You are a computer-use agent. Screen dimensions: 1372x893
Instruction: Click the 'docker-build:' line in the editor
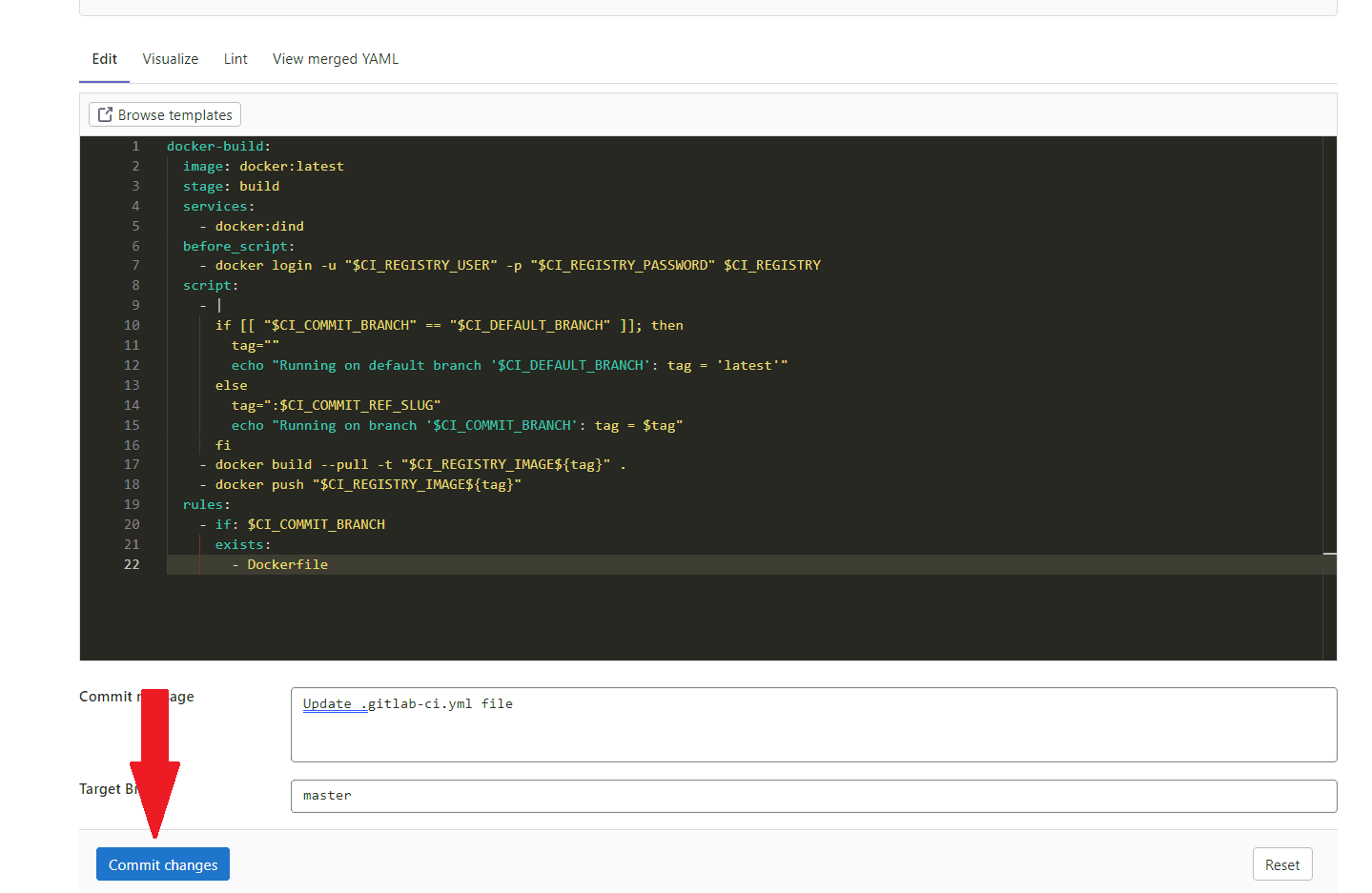218,146
